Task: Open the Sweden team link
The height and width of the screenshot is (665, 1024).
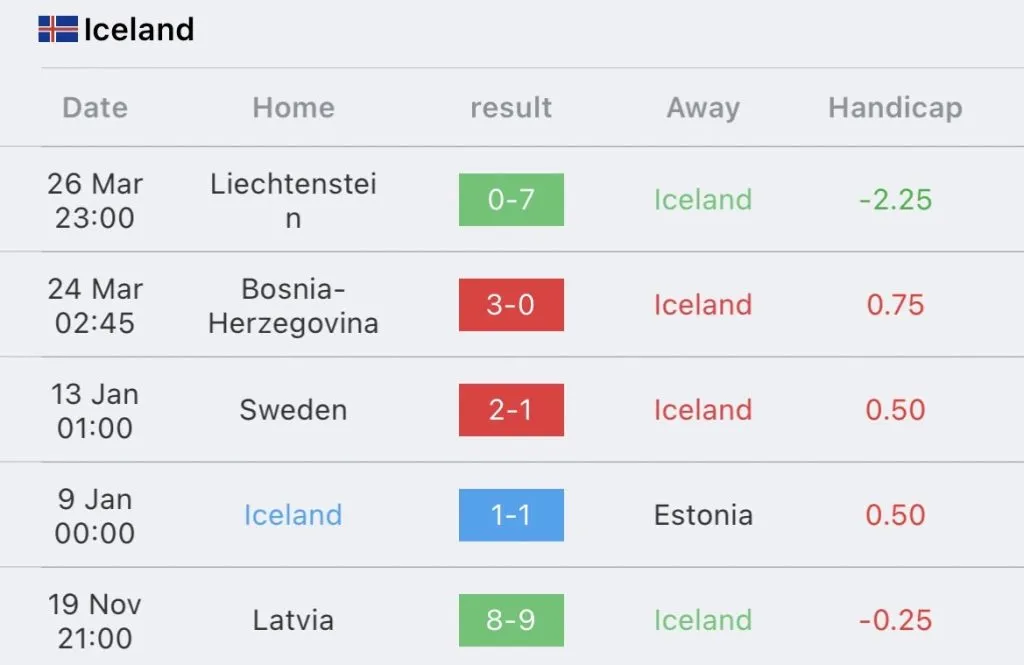Action: (293, 410)
